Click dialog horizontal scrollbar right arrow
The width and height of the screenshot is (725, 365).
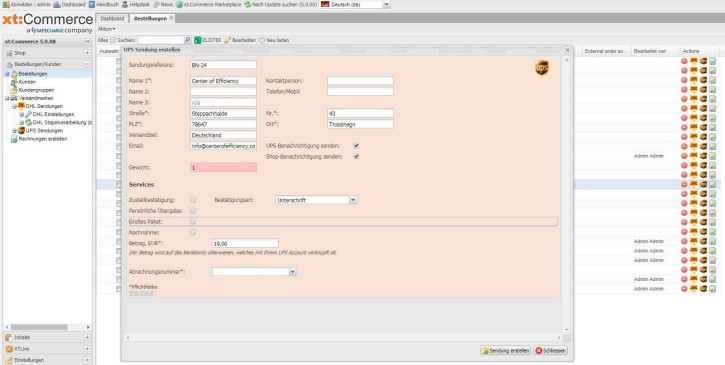pyautogui.click(x=560, y=338)
